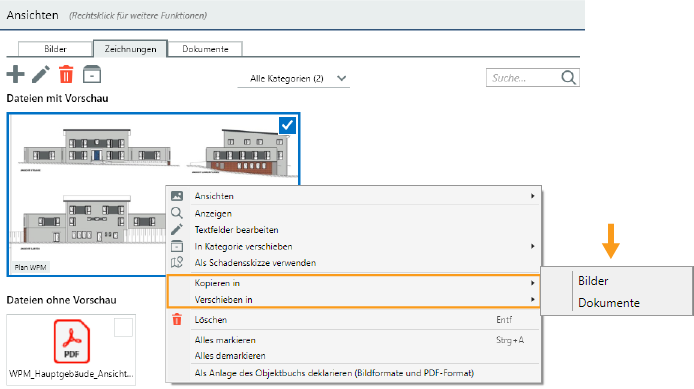Expand the In Kategorie verschieben submenu arrow
The width and height of the screenshot is (694, 389).
click(x=533, y=246)
